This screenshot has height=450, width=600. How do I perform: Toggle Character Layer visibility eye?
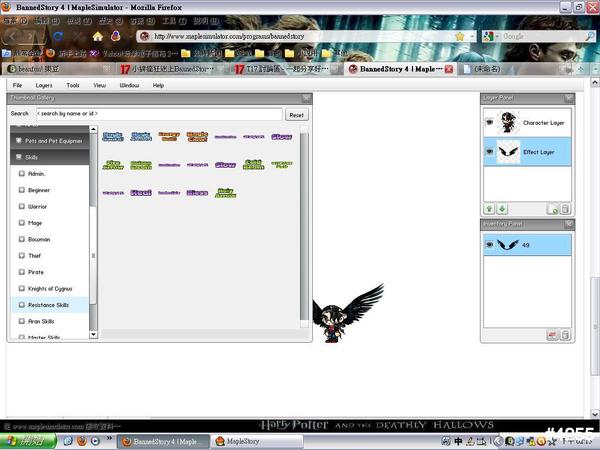point(489,122)
